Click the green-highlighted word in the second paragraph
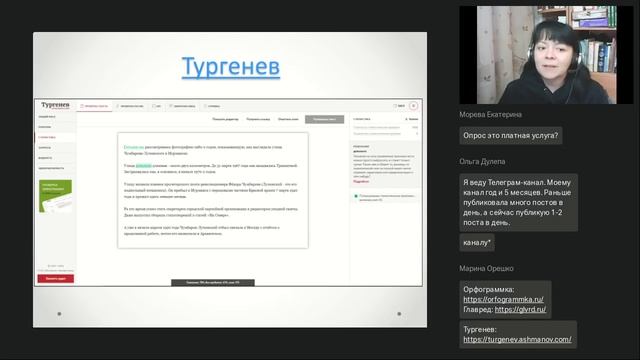Screen dimensions: 640x360 (x=144, y=166)
